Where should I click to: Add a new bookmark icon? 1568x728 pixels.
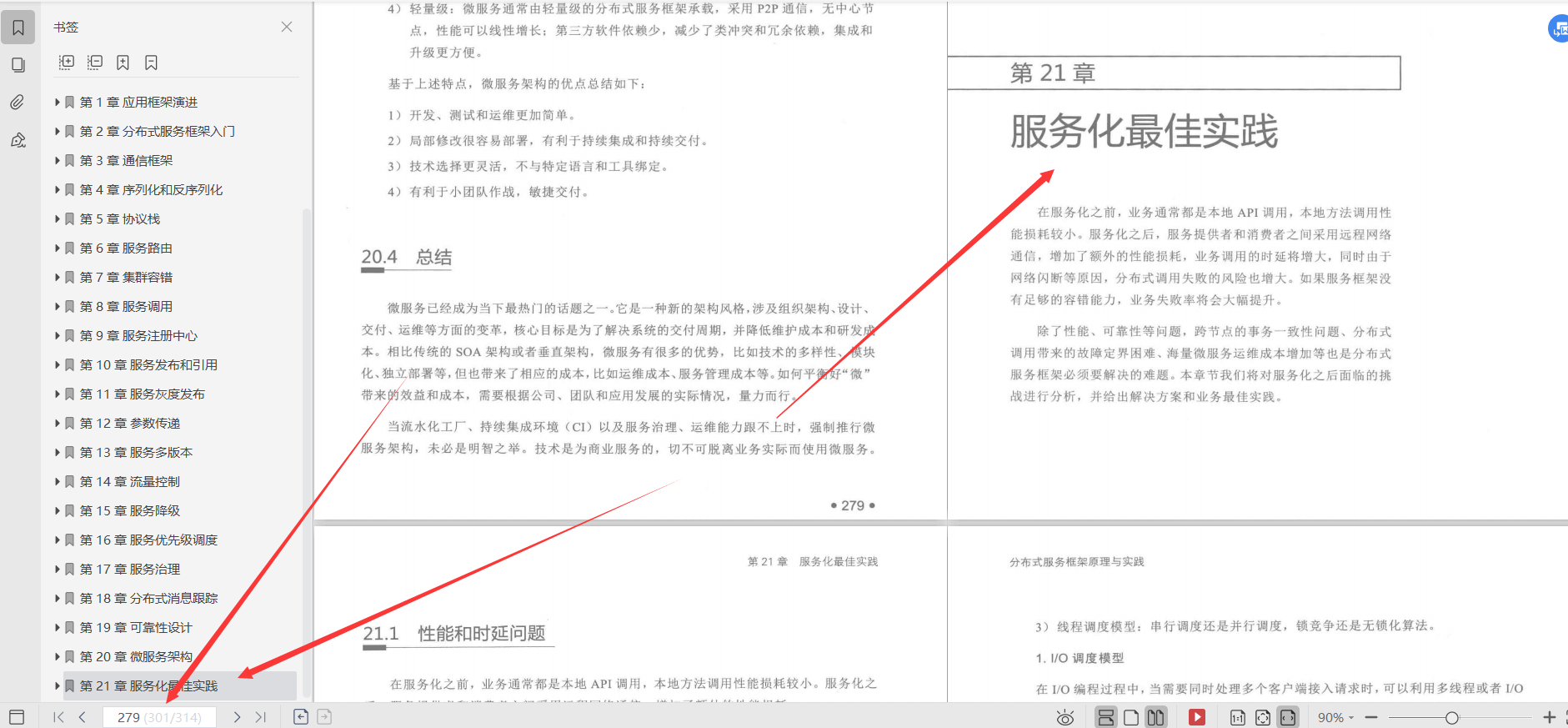123,63
